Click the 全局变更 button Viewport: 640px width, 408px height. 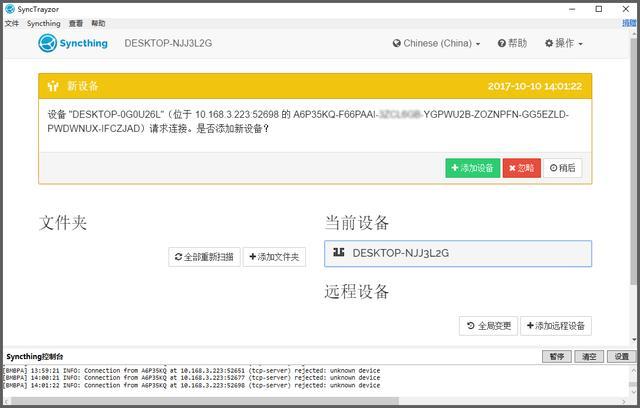pos(488,326)
